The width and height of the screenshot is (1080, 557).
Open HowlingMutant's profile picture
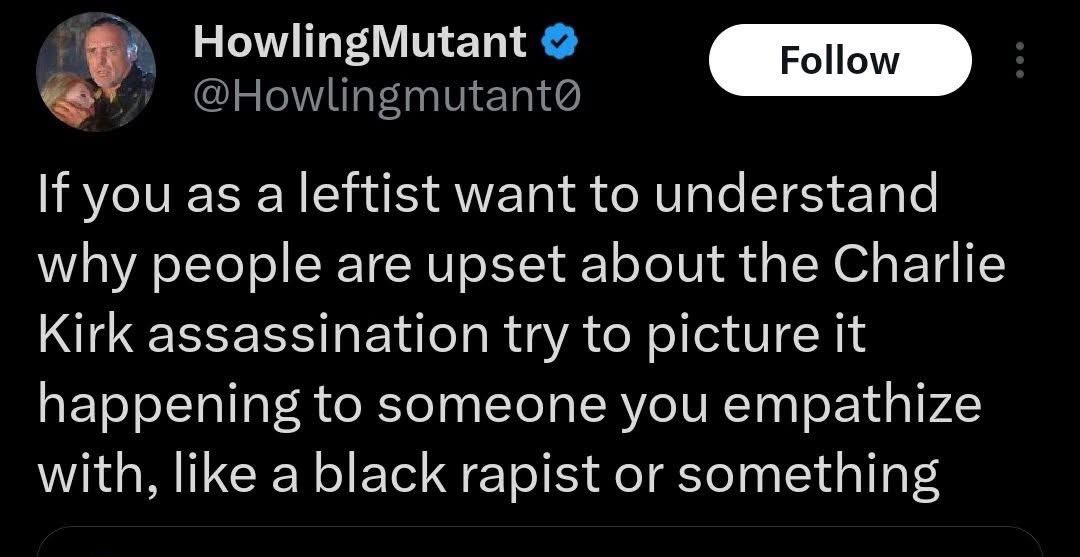[96, 72]
